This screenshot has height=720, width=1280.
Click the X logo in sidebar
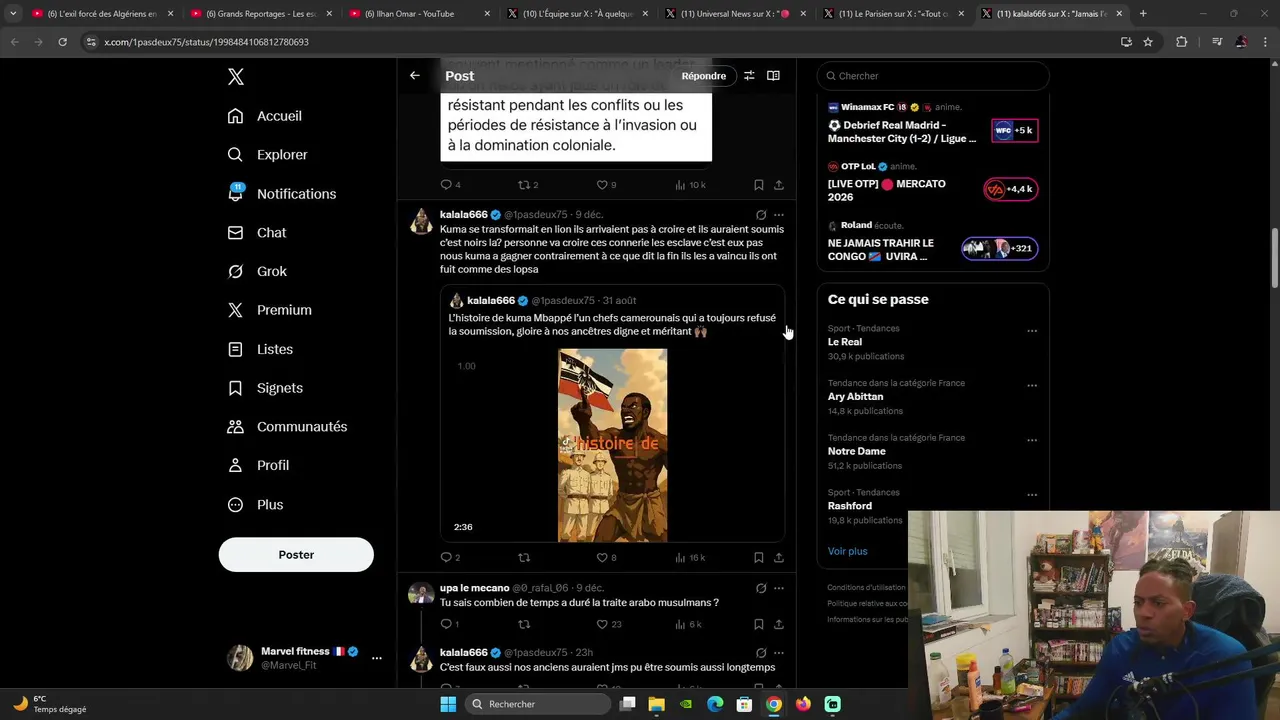coord(235,77)
